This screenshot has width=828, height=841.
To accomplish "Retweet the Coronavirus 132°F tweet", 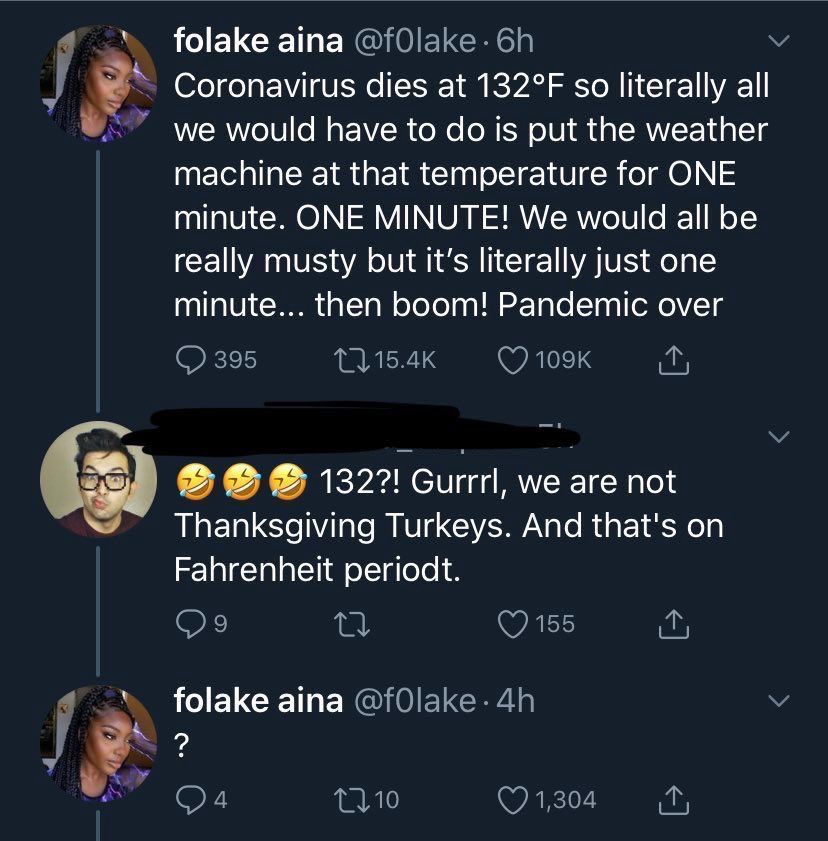I will coord(351,360).
